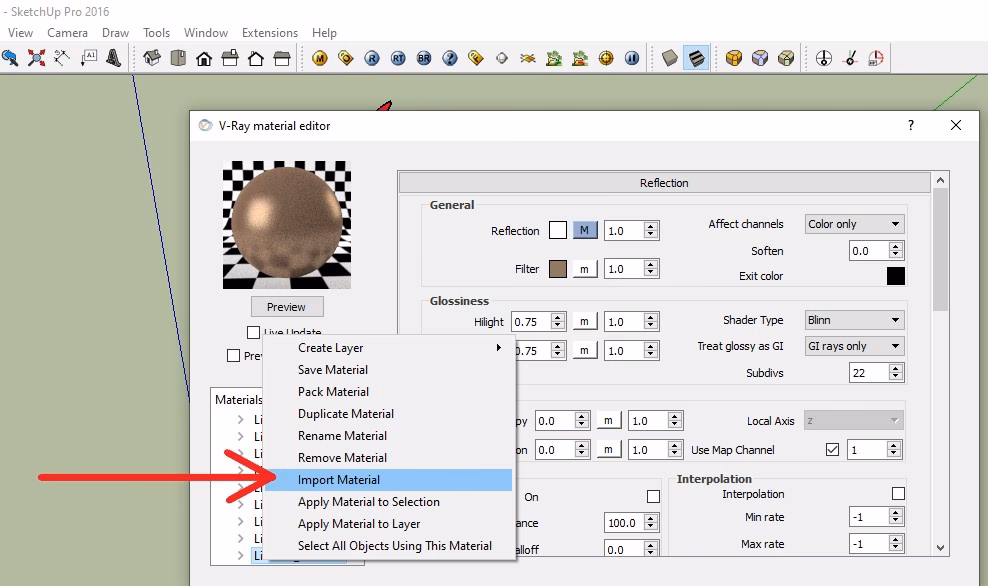Expand the selected material tree row
Image resolution: width=988 pixels, height=586 pixels.
pyautogui.click(x=240, y=555)
